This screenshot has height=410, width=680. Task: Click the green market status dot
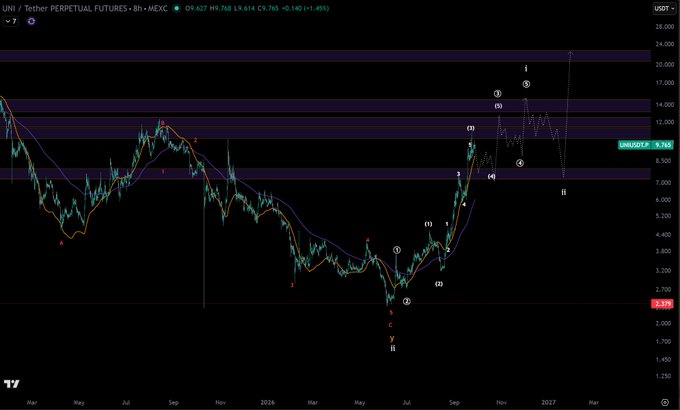coord(176,8)
